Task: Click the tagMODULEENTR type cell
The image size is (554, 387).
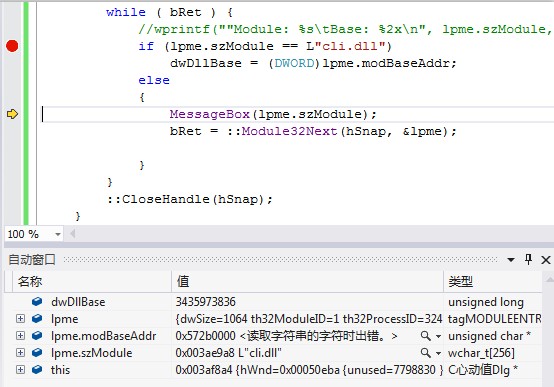Action: coord(495,319)
